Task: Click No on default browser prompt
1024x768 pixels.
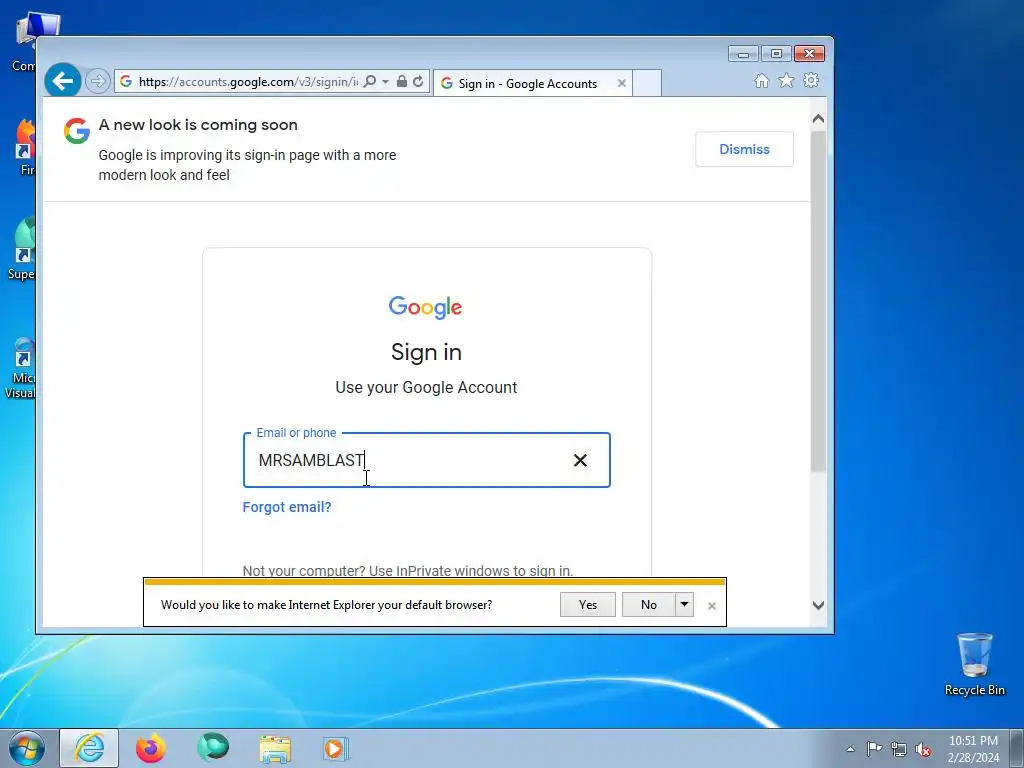Action: point(648,605)
